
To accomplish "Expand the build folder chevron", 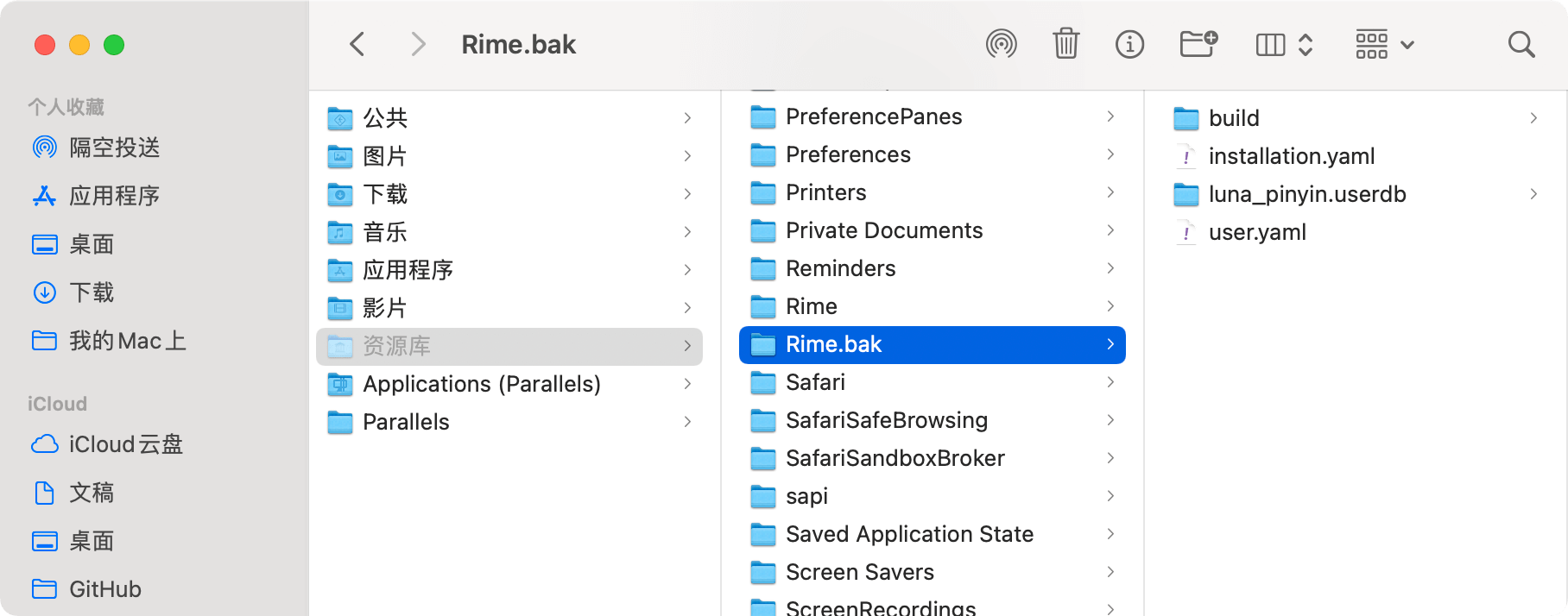I will [x=1533, y=117].
